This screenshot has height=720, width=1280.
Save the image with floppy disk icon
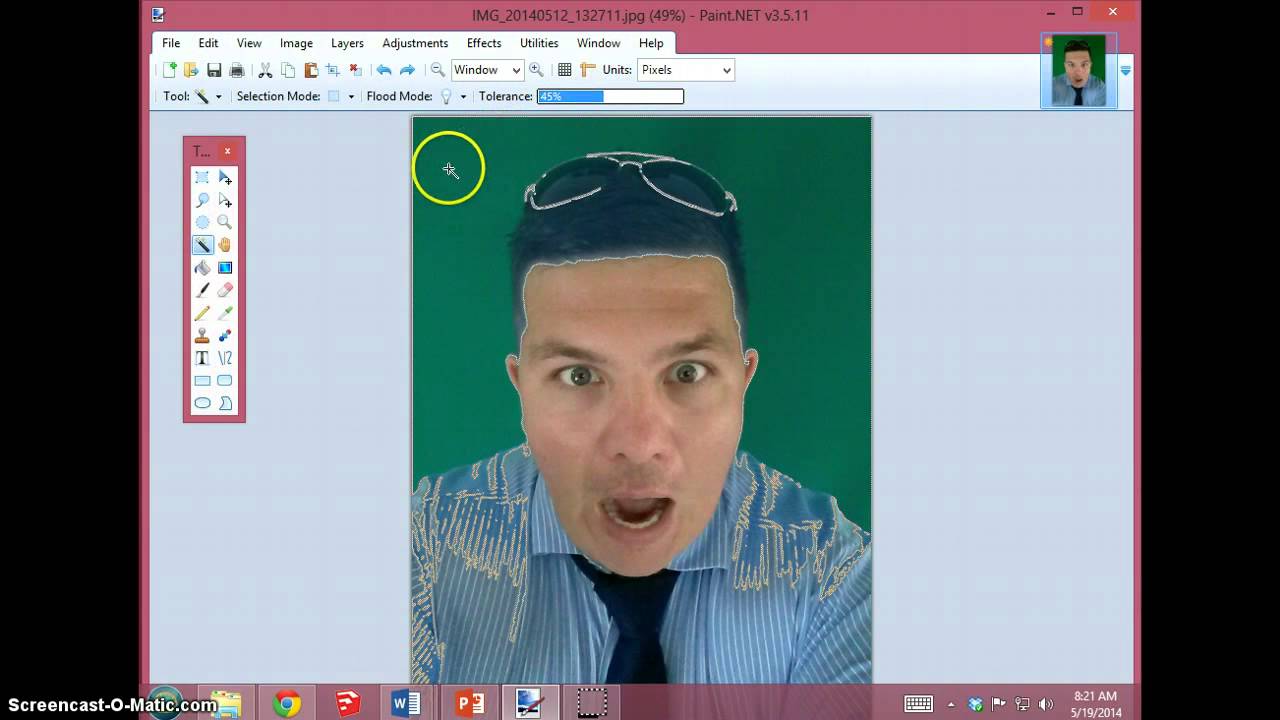point(214,70)
